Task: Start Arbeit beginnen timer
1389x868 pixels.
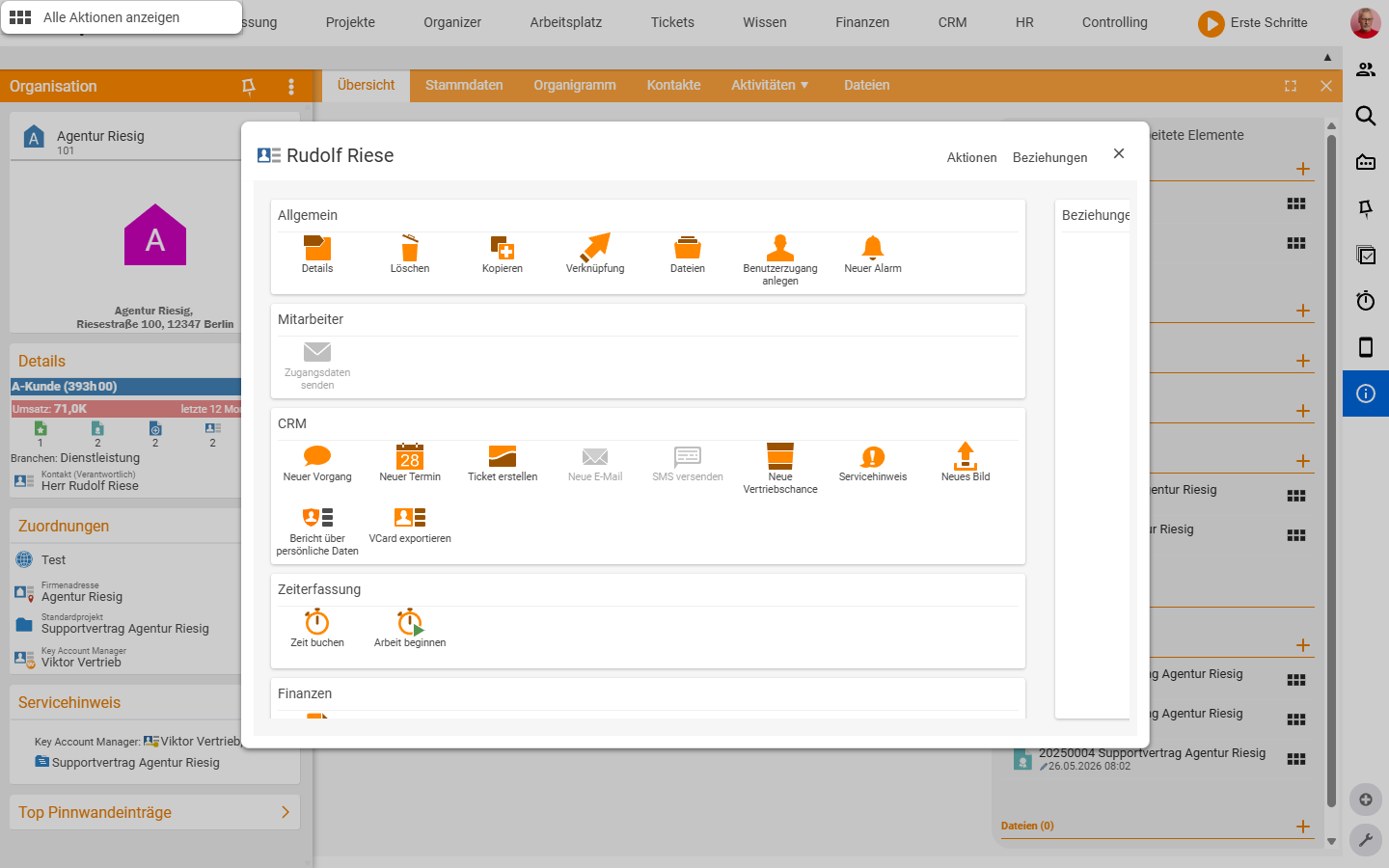Action: click(x=410, y=622)
